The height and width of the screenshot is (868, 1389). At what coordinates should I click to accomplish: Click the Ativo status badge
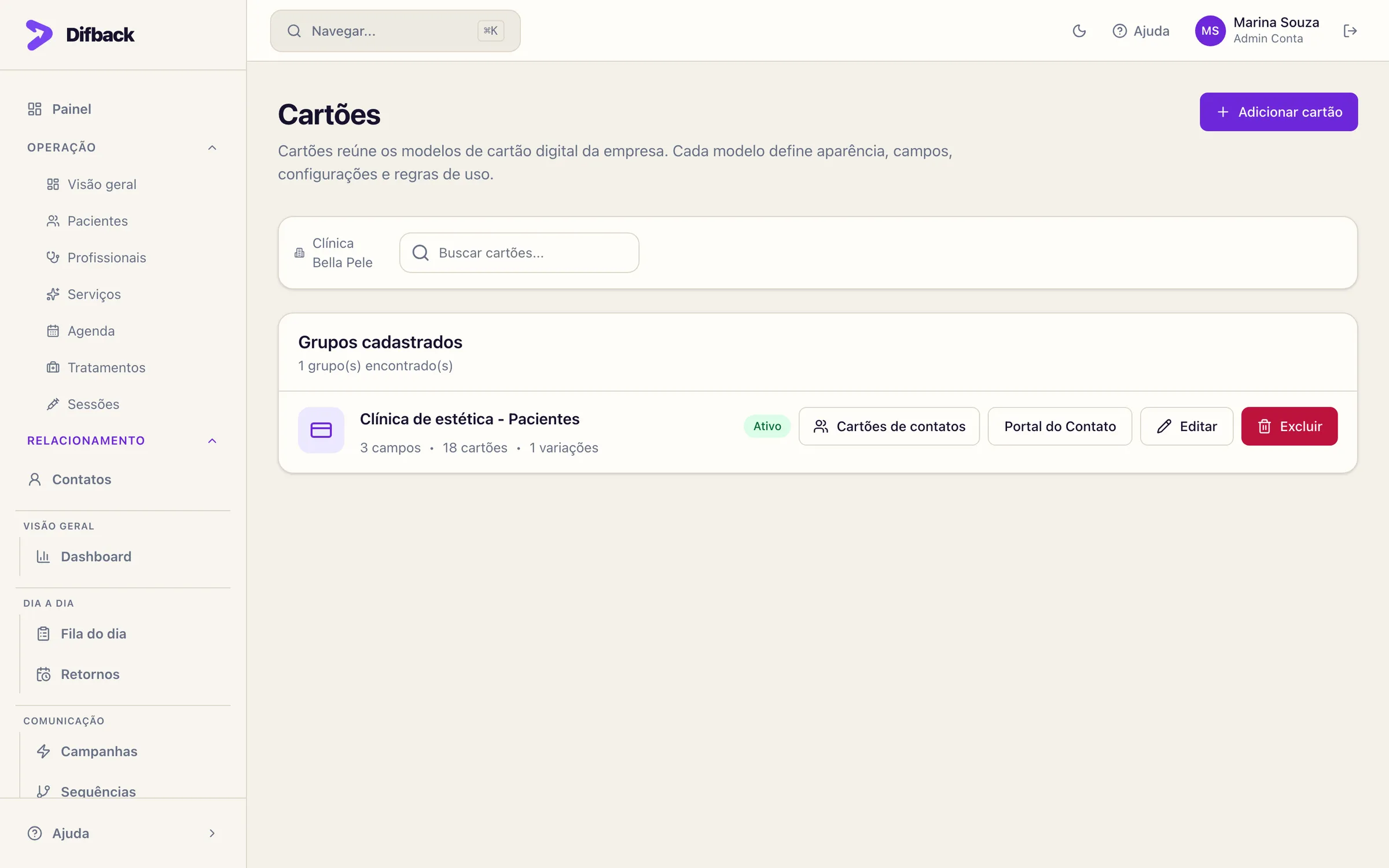coord(767,426)
